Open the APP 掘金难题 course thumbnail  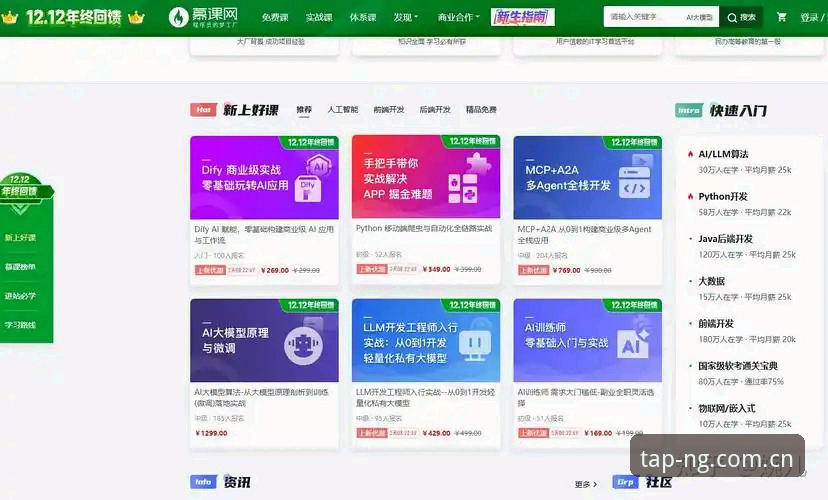pyautogui.click(x=426, y=176)
